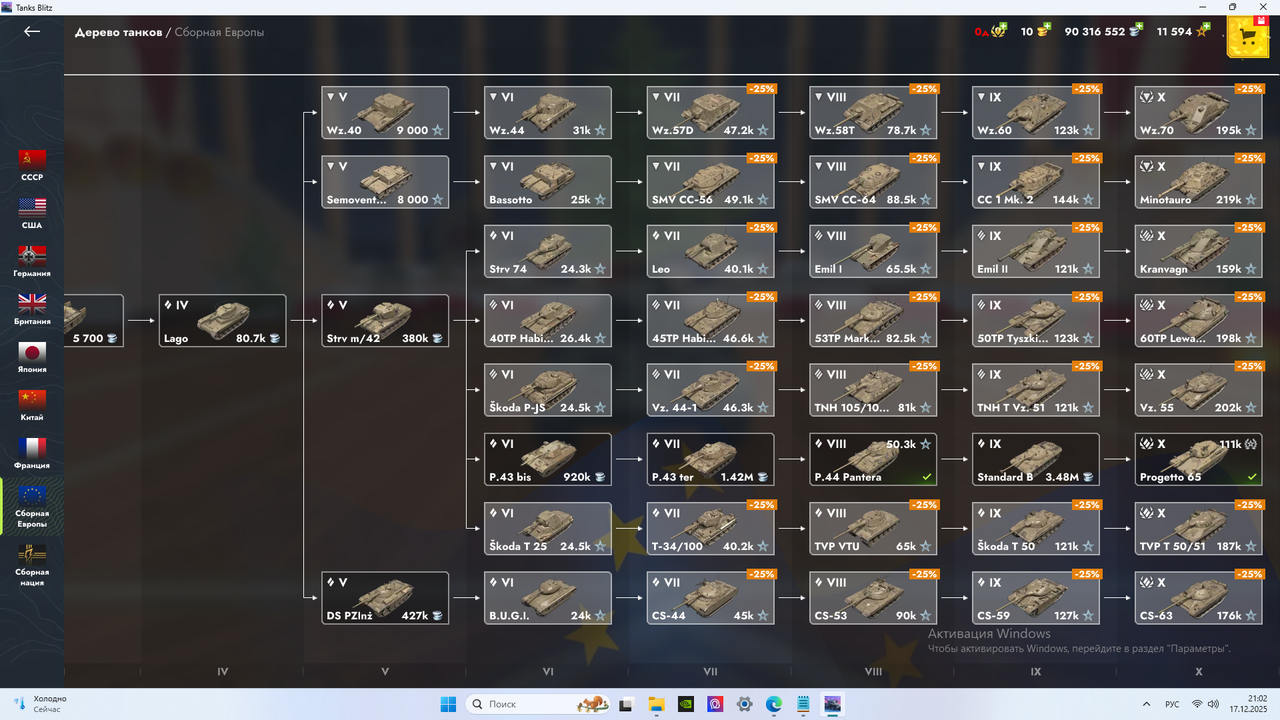Open the shop cart icon

click(x=1247, y=39)
